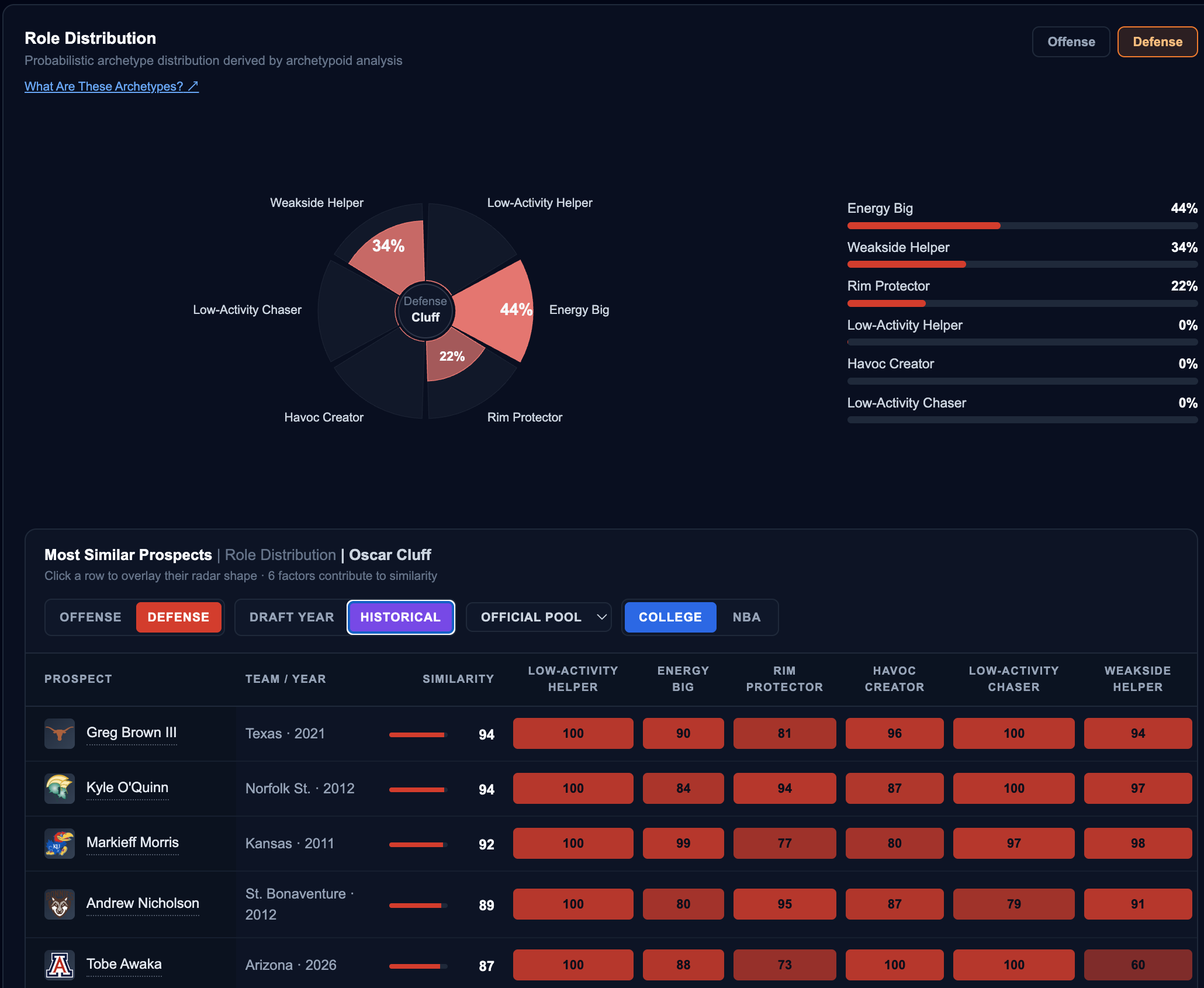The height and width of the screenshot is (988, 1204).
Task: Open What Are These Archetypes link
Action: (112, 87)
